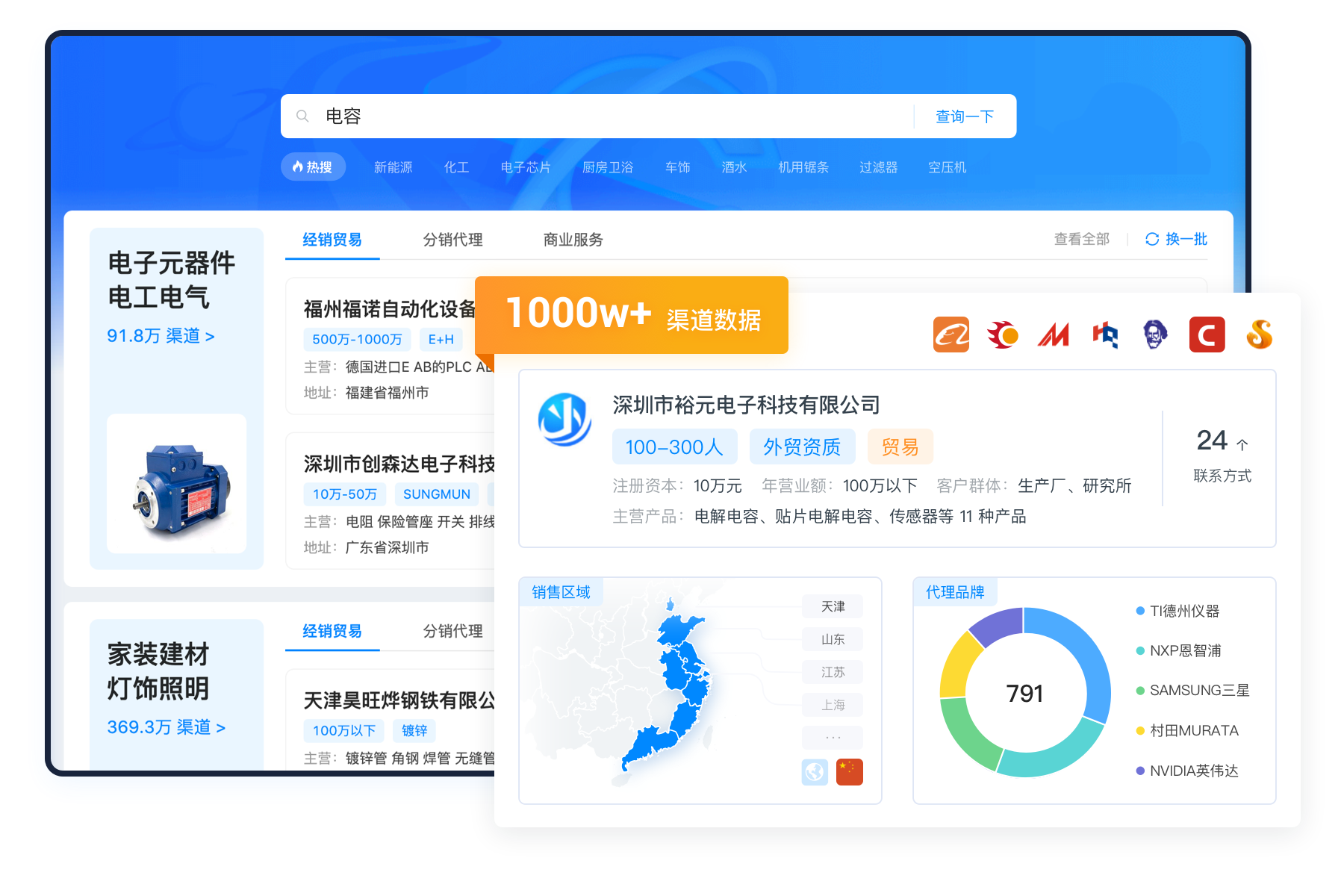Screen dimensions: 1344x896
Task: Select the 外贸资质 company tag
Action: click(802, 447)
